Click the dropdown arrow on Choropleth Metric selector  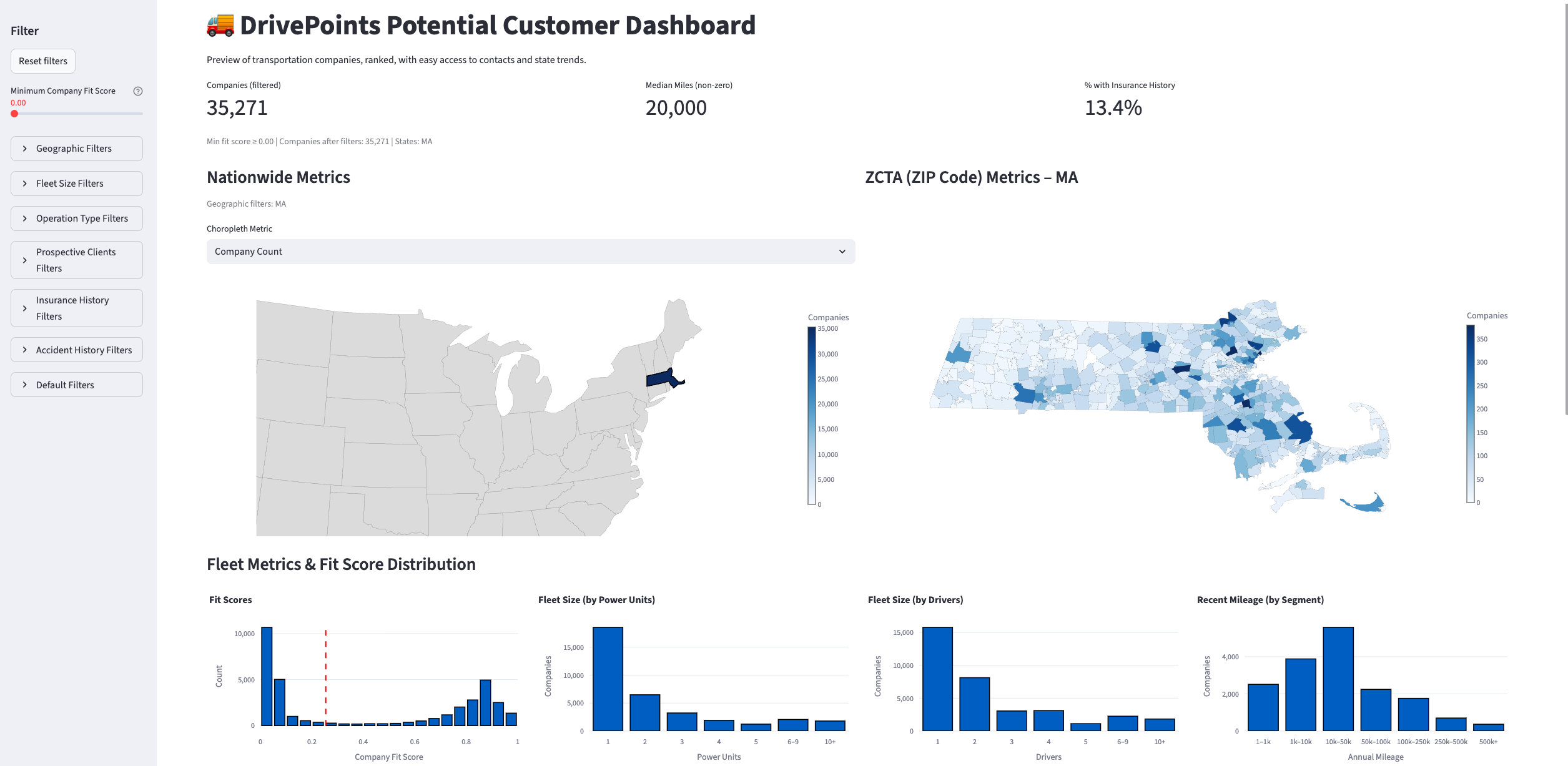tap(843, 252)
